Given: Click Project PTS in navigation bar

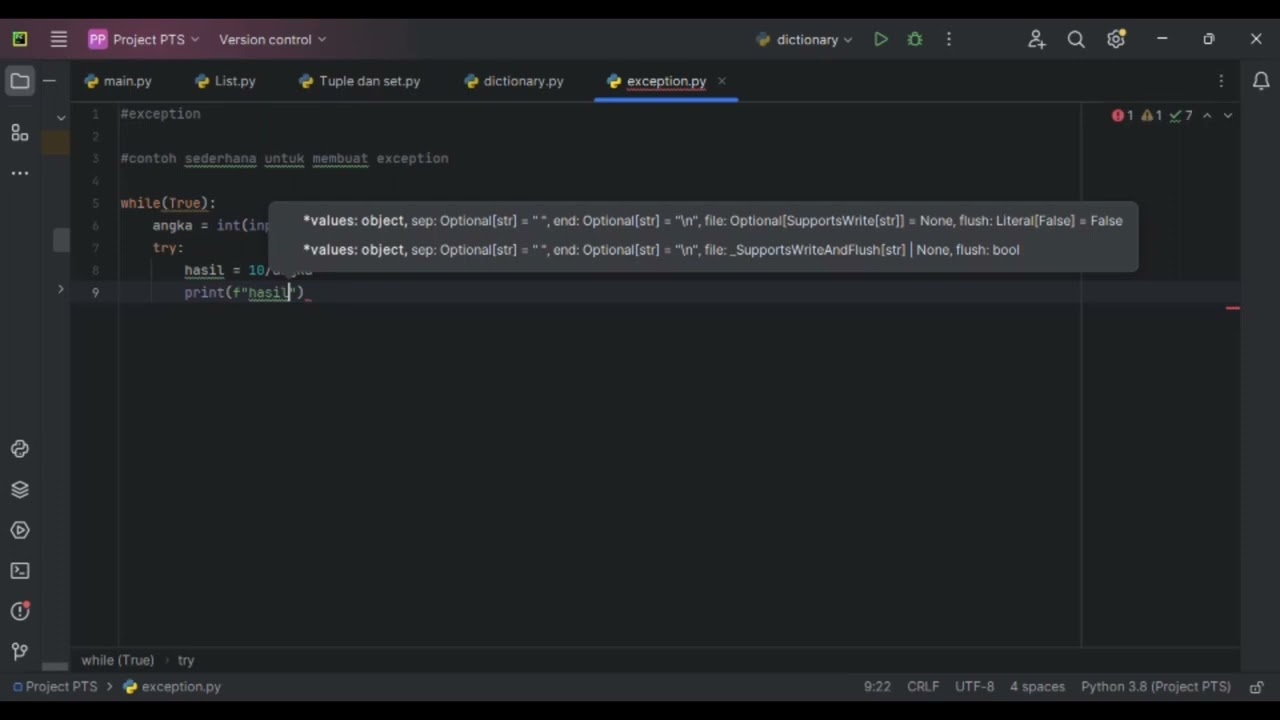Looking at the screenshot, I should pos(55,687).
